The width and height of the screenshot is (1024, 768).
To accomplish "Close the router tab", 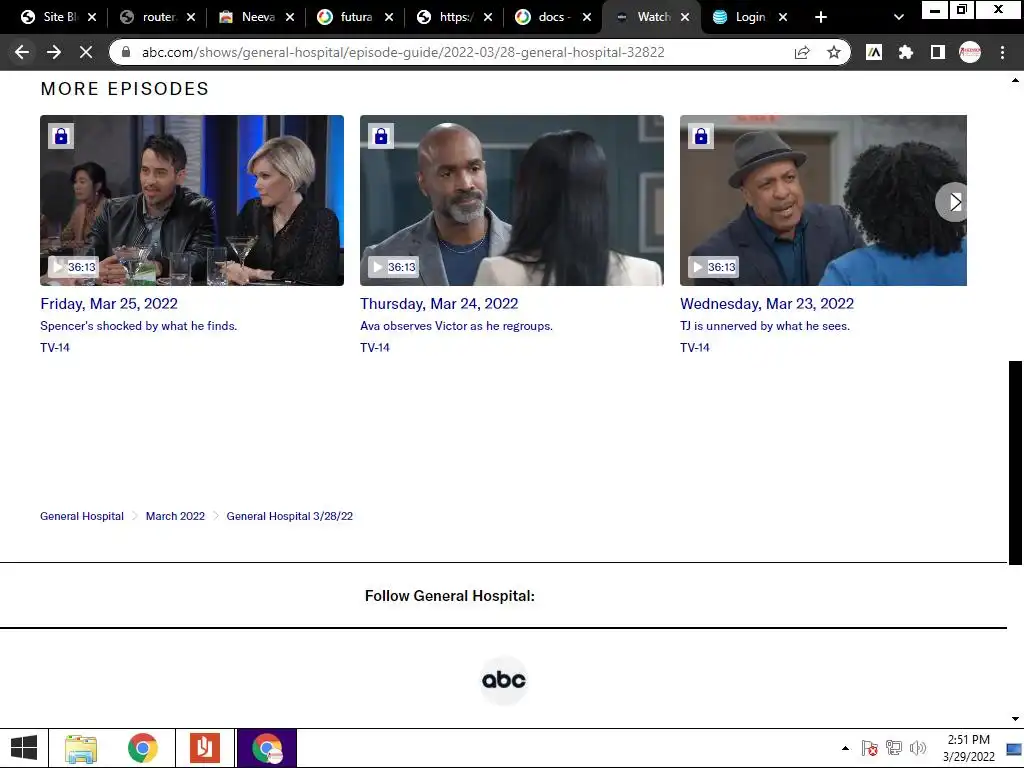I will [191, 17].
